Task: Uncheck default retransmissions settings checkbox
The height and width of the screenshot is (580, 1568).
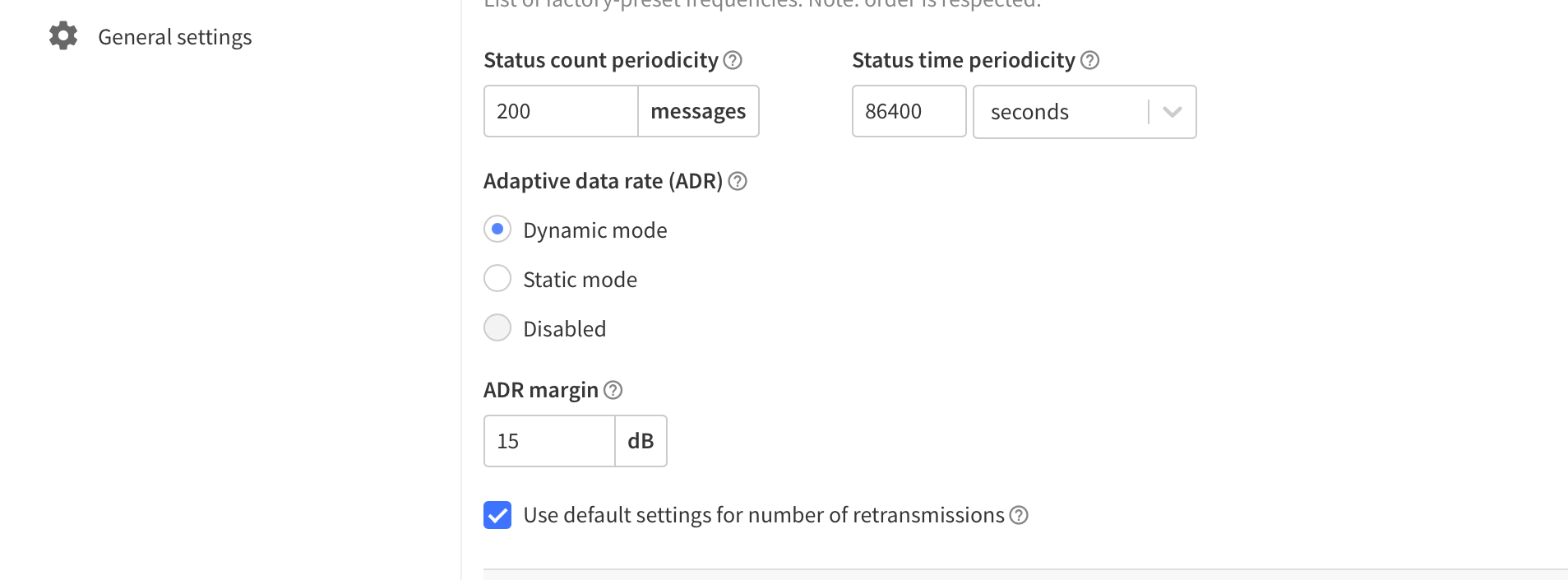Action: click(x=497, y=515)
